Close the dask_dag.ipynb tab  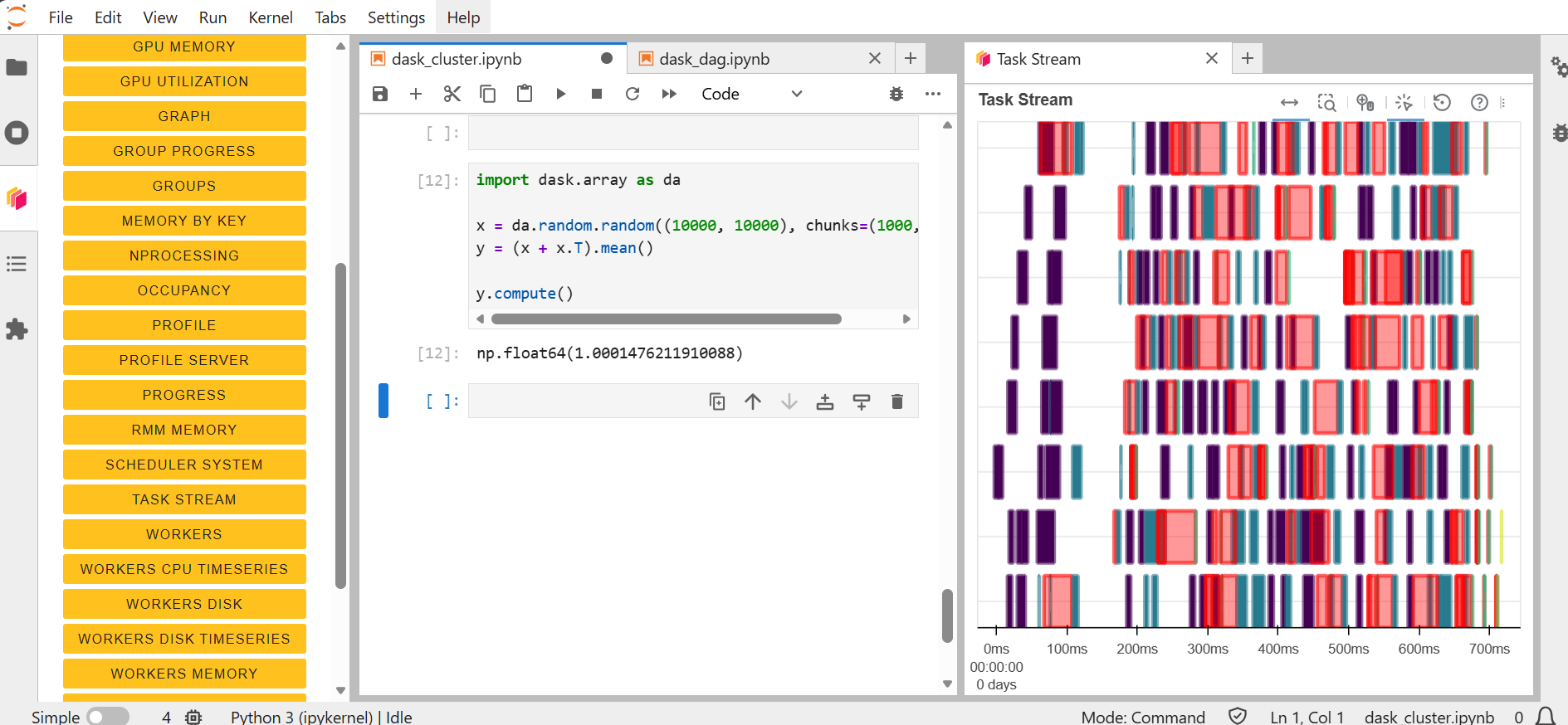tap(875, 58)
